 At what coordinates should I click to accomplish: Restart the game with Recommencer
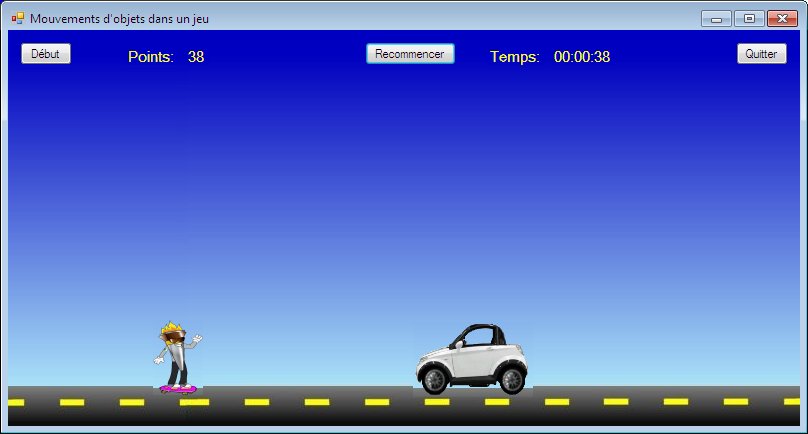point(410,54)
